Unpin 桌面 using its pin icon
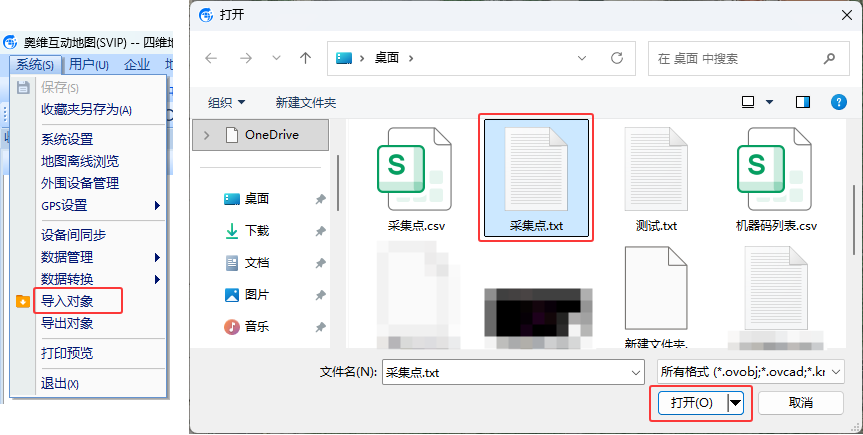This screenshot has height=435, width=863. (x=320, y=199)
